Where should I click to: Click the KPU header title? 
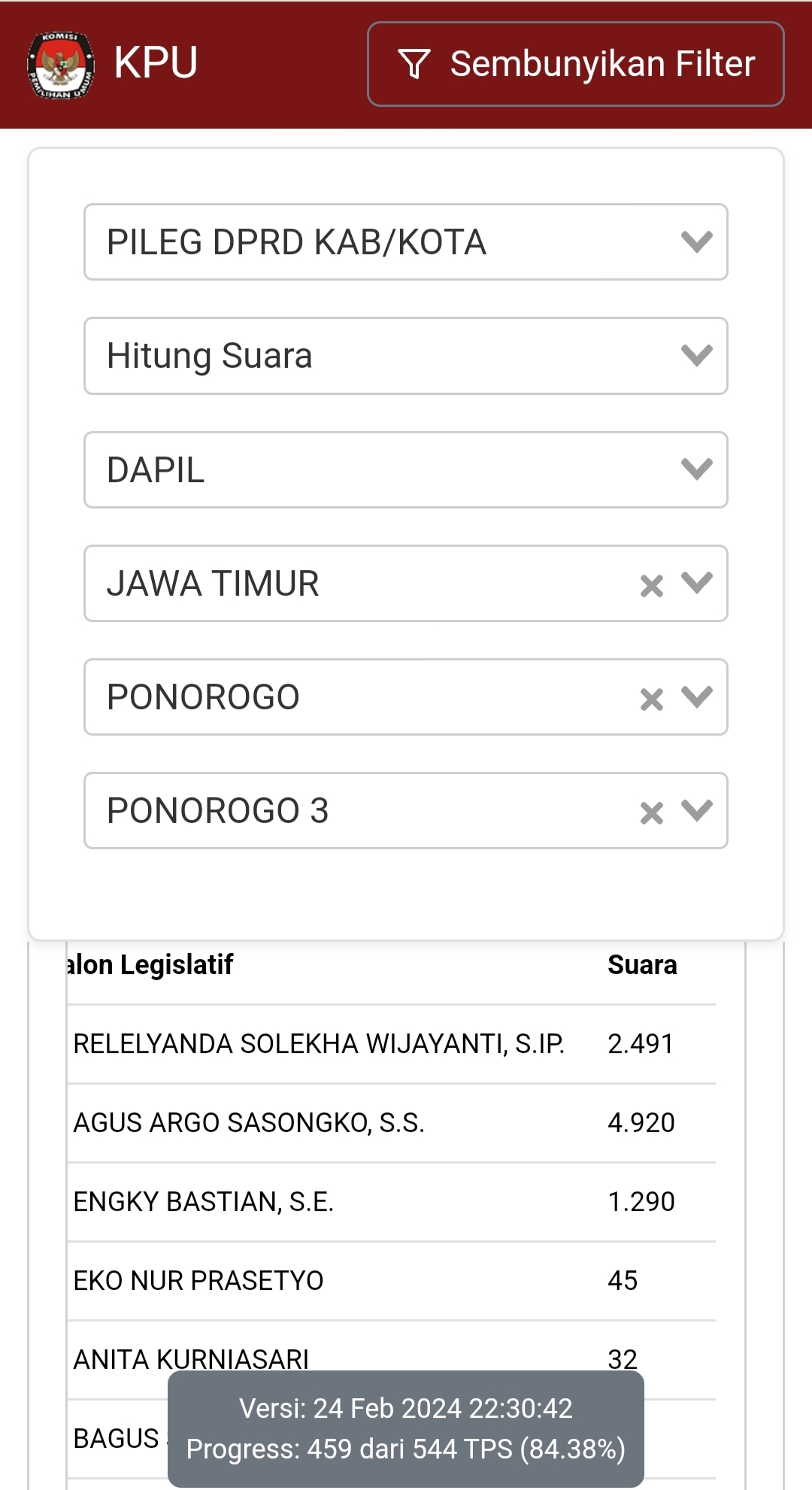click(x=154, y=63)
